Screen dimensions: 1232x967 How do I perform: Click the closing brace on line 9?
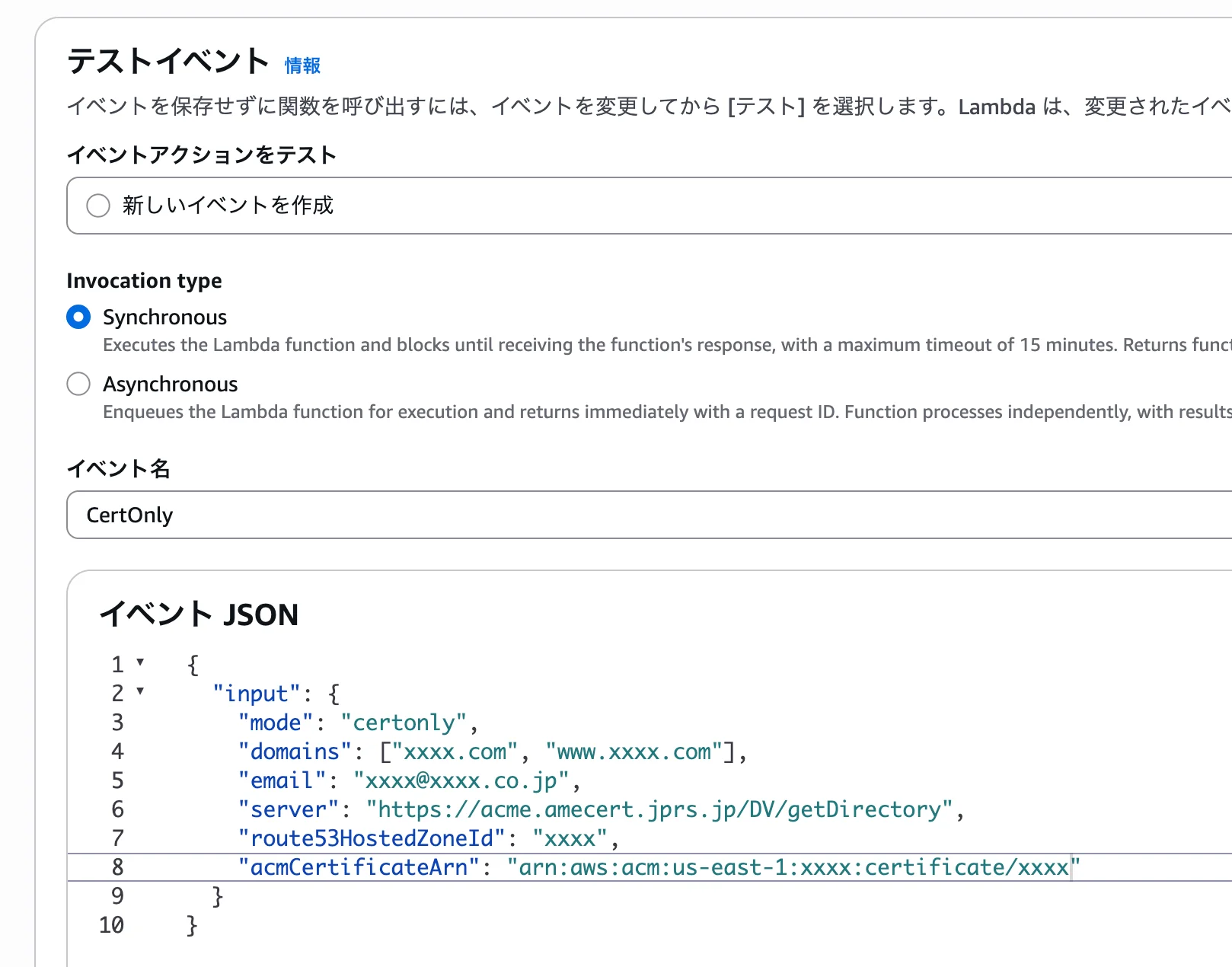(218, 896)
